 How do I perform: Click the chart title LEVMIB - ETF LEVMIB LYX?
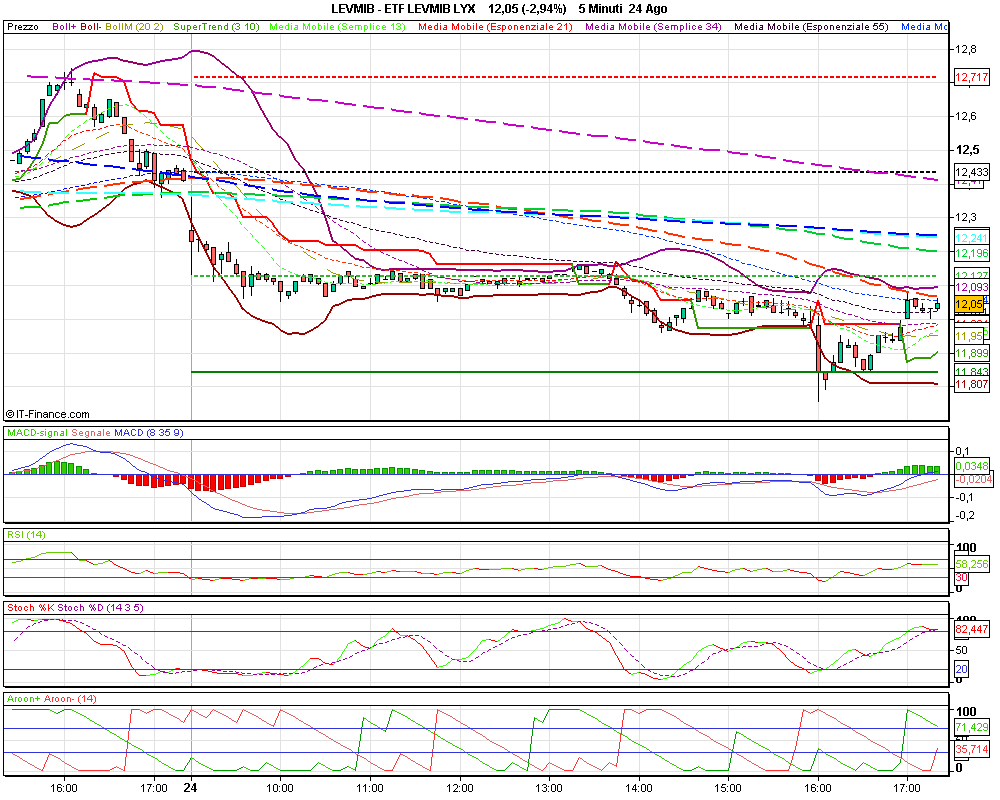403,9
